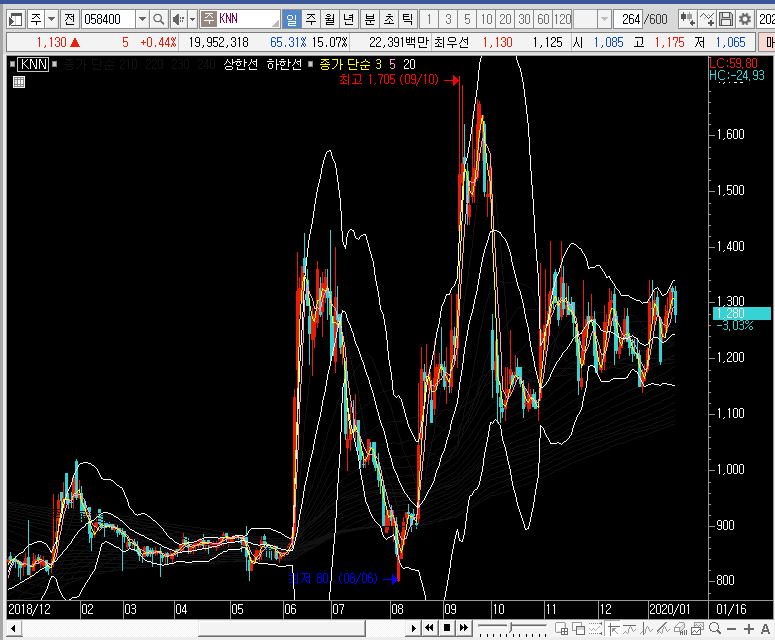Click the fast-forward double-arrow button

(464, 628)
